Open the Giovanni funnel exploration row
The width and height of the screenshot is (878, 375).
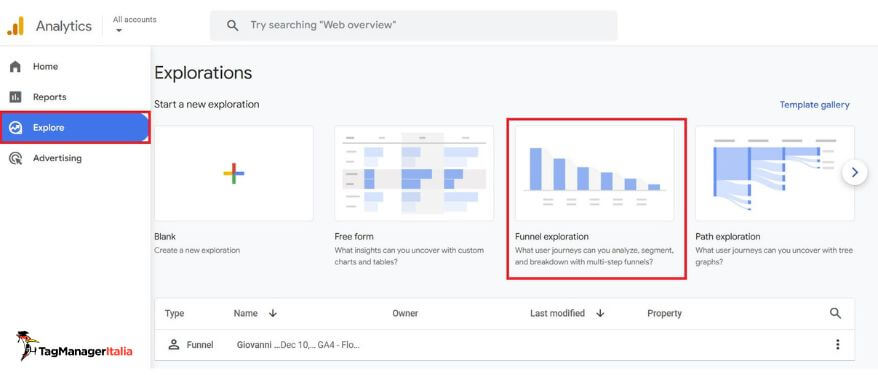tap(505, 345)
